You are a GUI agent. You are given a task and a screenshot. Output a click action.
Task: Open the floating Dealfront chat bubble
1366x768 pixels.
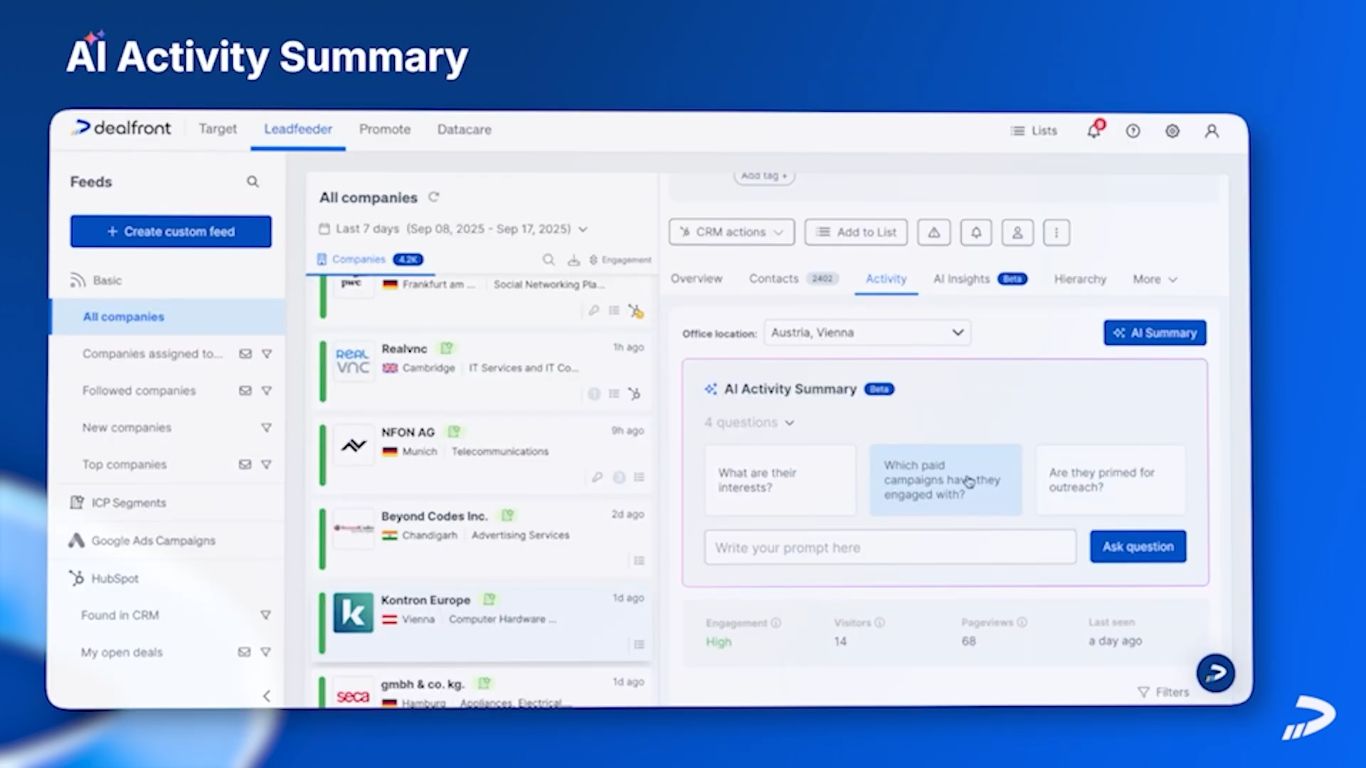pos(1216,673)
